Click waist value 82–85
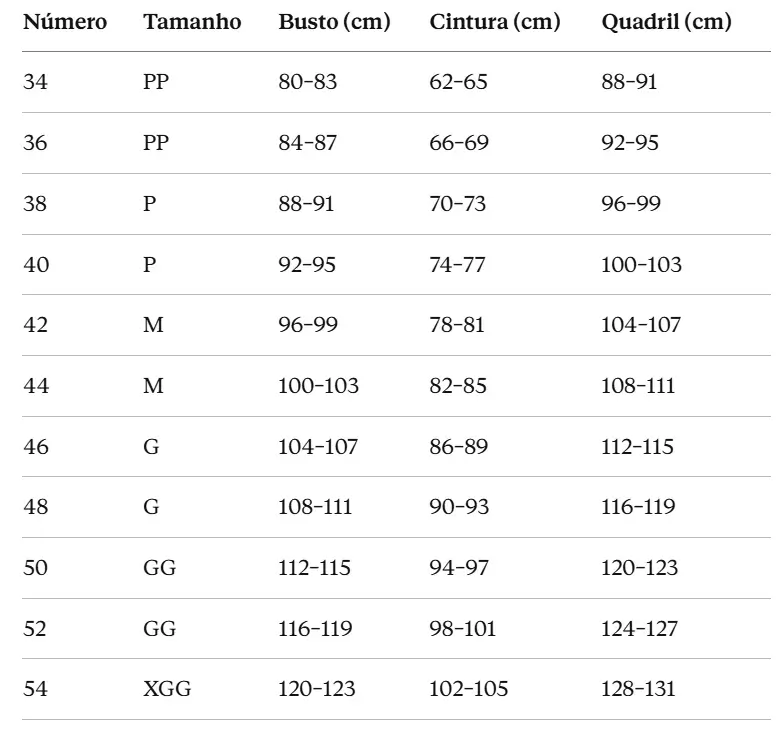The height and width of the screenshot is (736, 780). tap(458, 386)
